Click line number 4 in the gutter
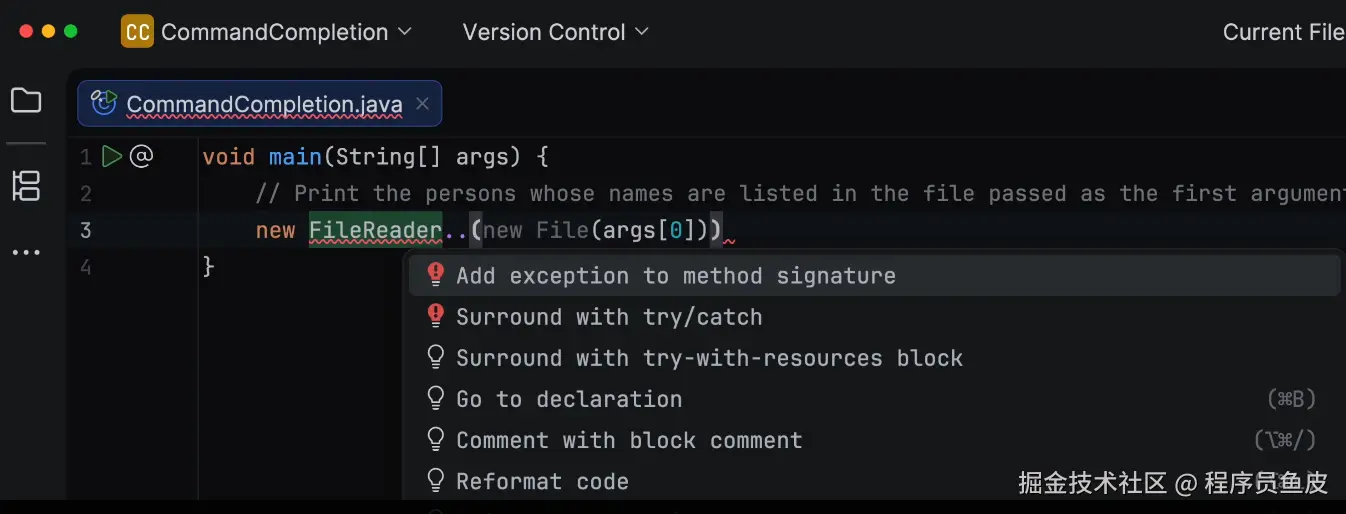The height and width of the screenshot is (514, 1346). (x=86, y=267)
